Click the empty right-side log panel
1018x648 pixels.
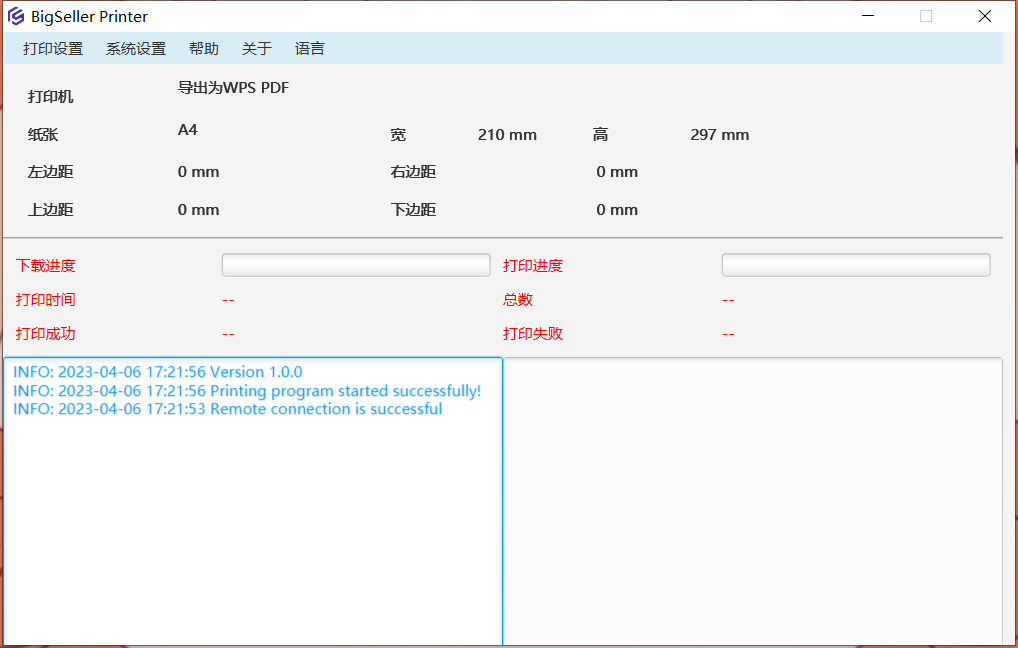pos(752,500)
